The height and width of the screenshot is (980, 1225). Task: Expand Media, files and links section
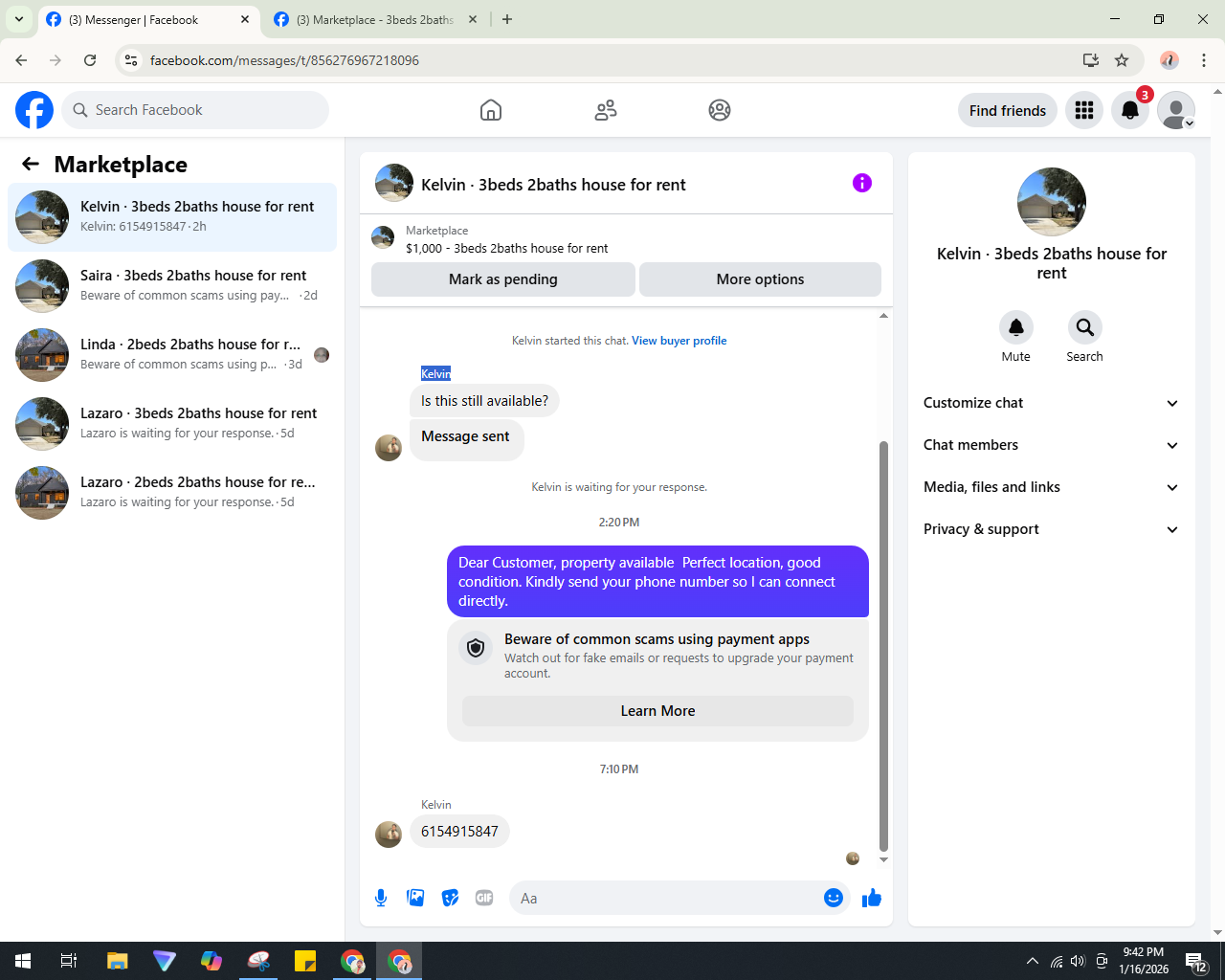[1052, 487]
